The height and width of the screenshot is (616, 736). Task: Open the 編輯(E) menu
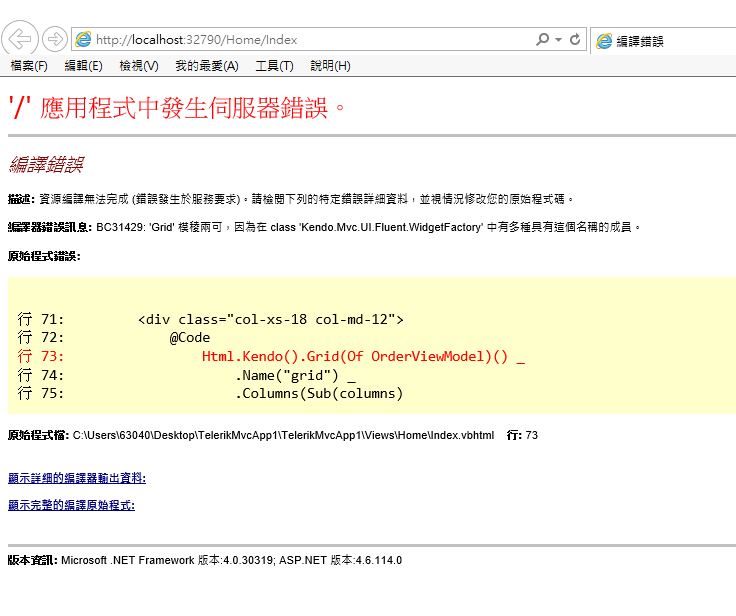click(x=83, y=66)
